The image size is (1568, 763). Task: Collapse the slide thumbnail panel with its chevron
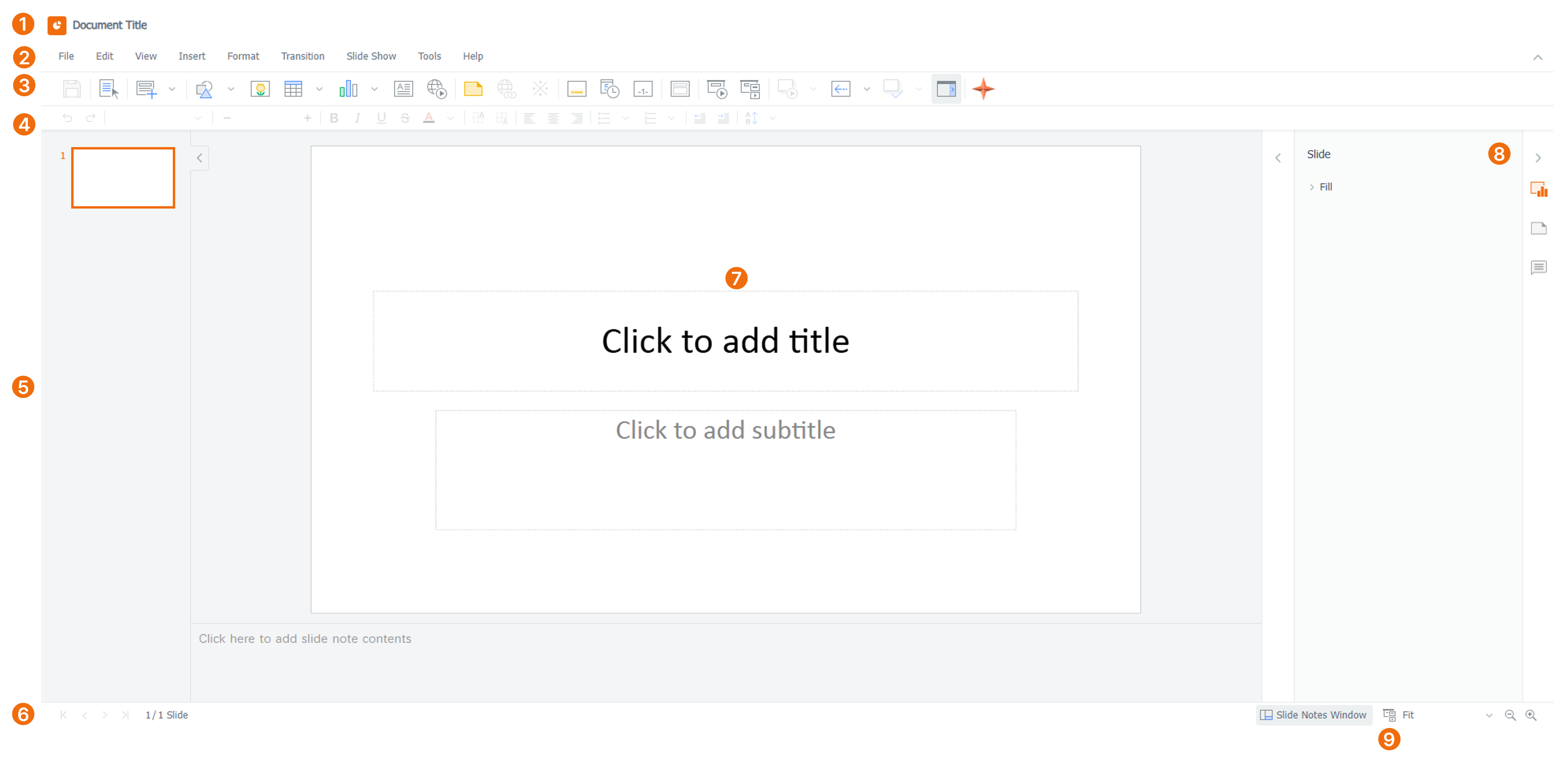pos(199,158)
